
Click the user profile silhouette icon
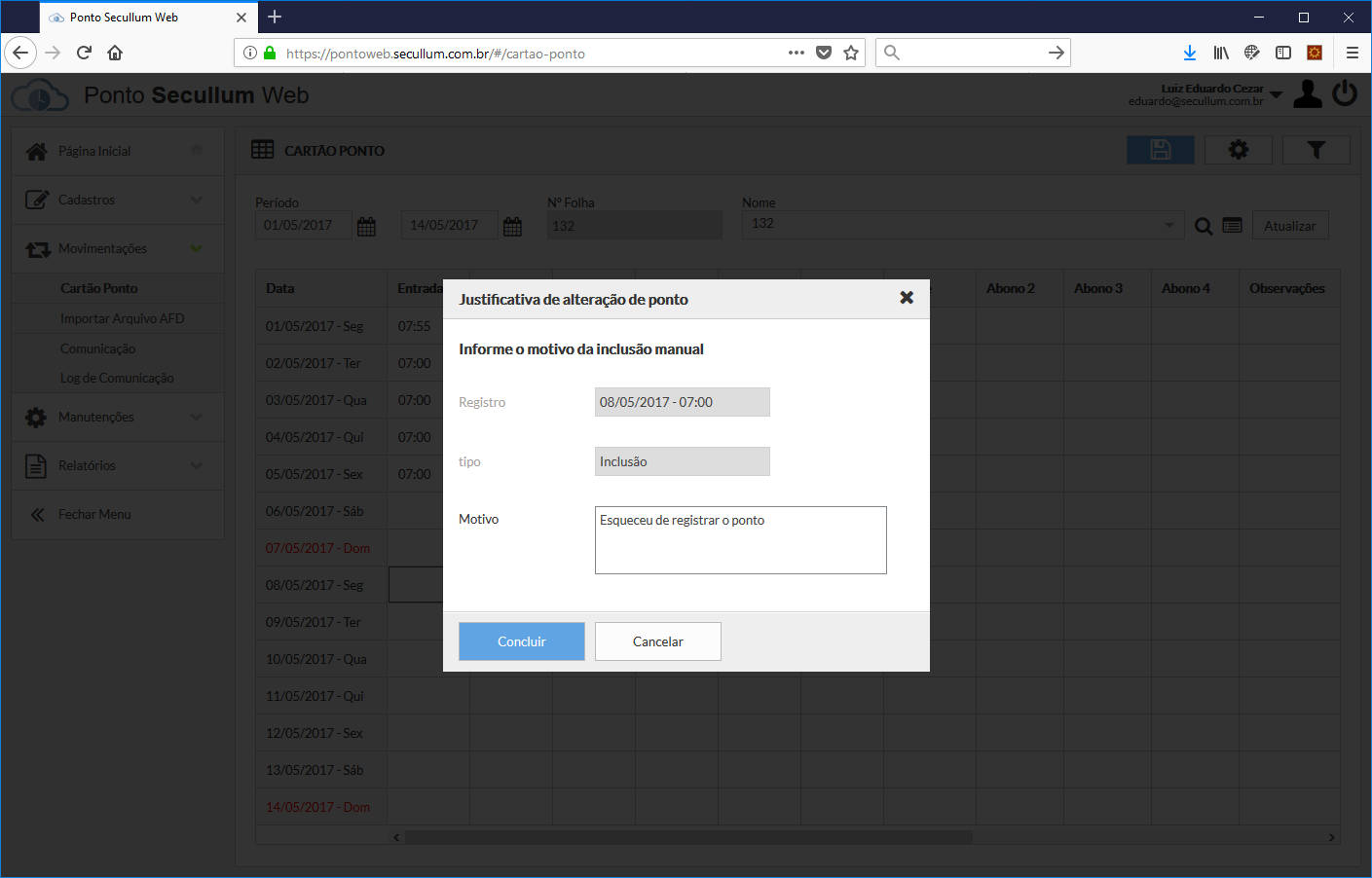coord(1308,94)
